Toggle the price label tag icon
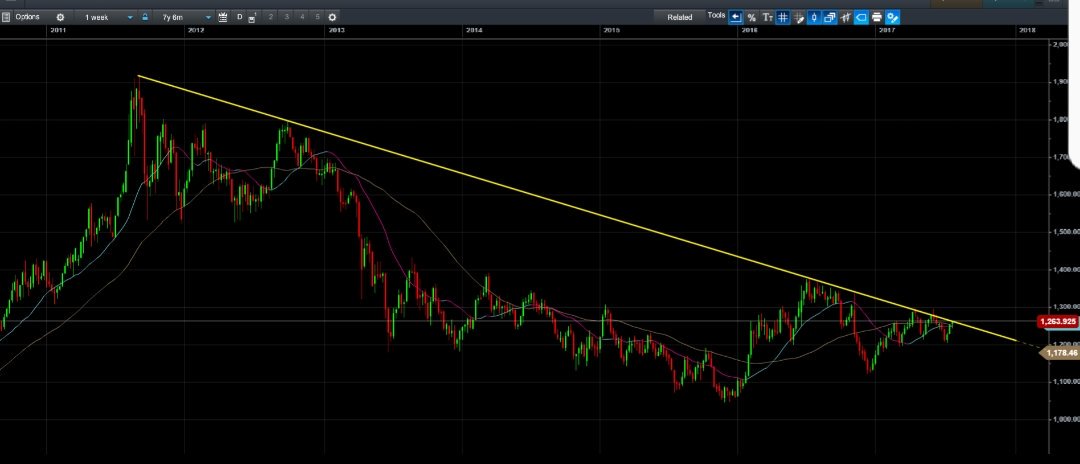Image resolution: width=1080 pixels, height=464 pixels. pos(861,17)
